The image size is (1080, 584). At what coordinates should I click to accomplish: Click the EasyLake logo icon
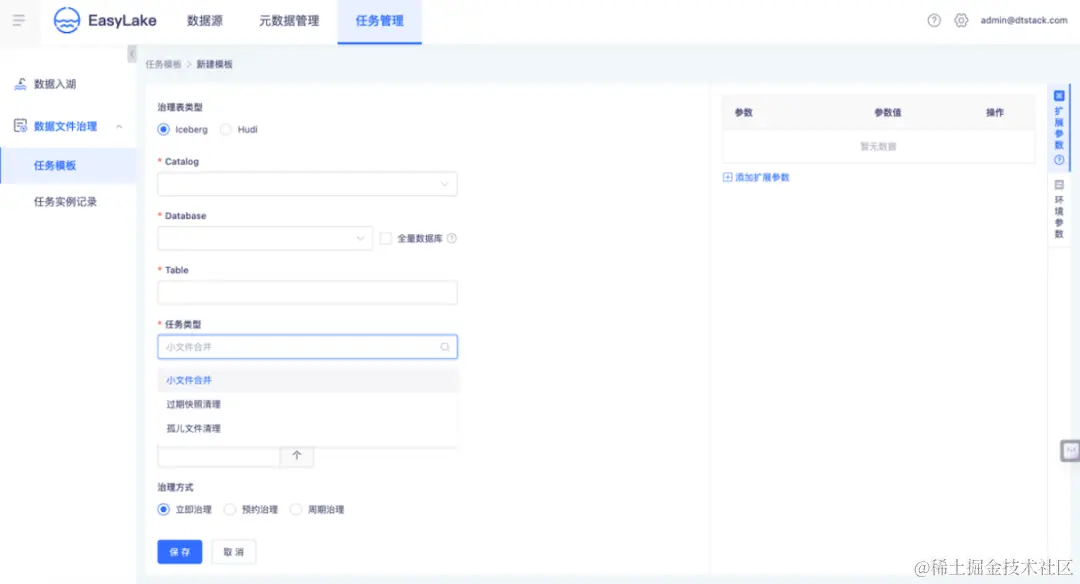click(x=67, y=20)
